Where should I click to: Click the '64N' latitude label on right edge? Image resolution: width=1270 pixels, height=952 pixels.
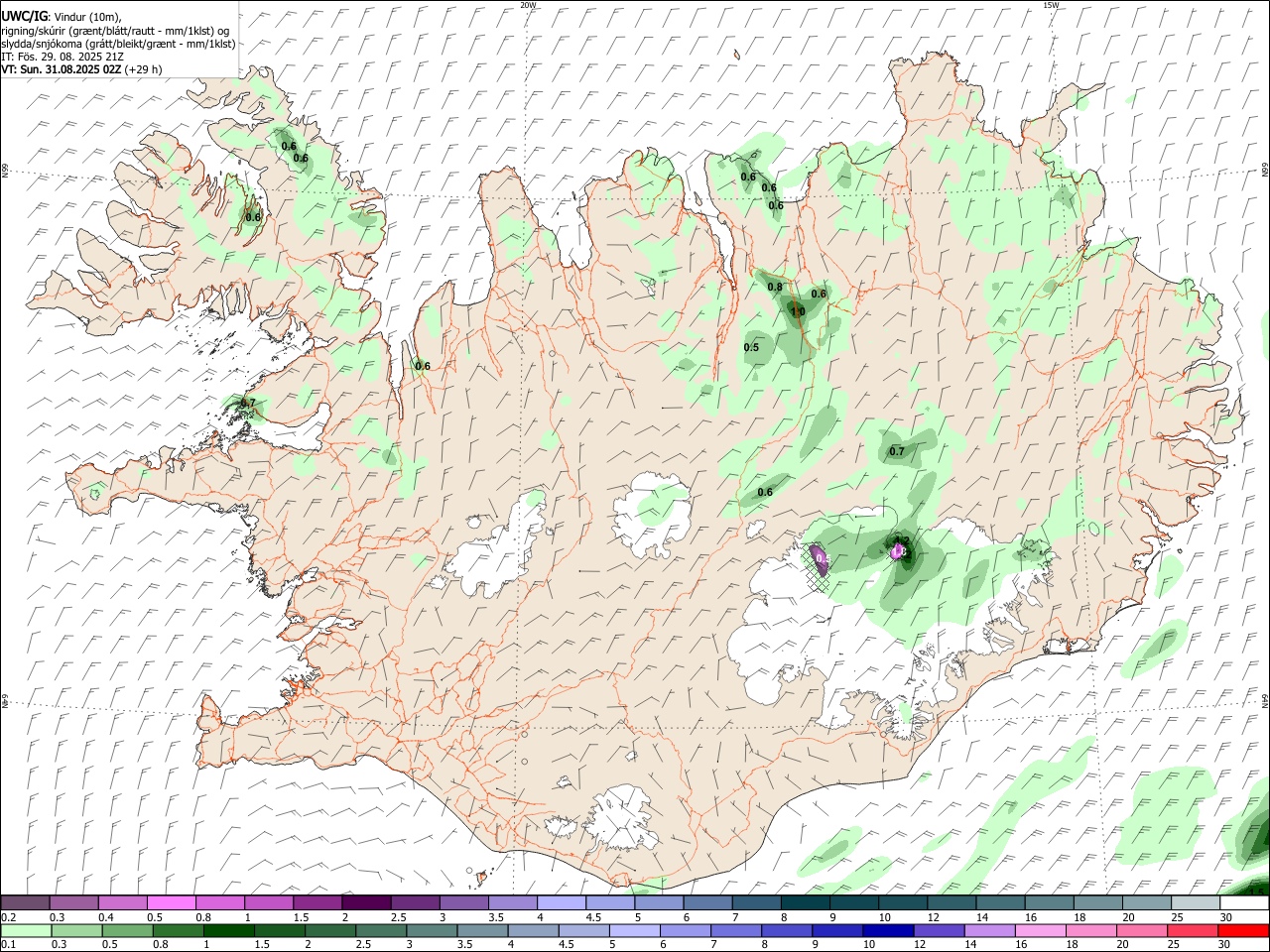[x=1265, y=701]
